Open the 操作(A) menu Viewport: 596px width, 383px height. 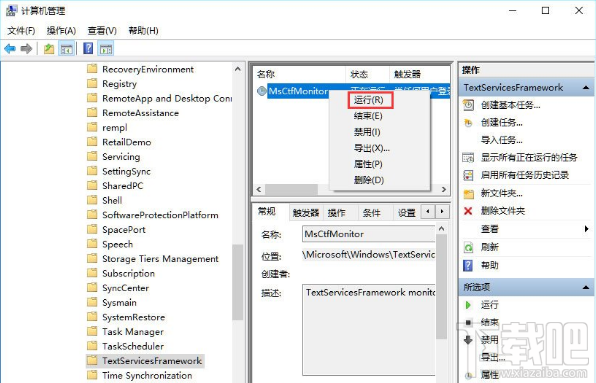[61, 30]
